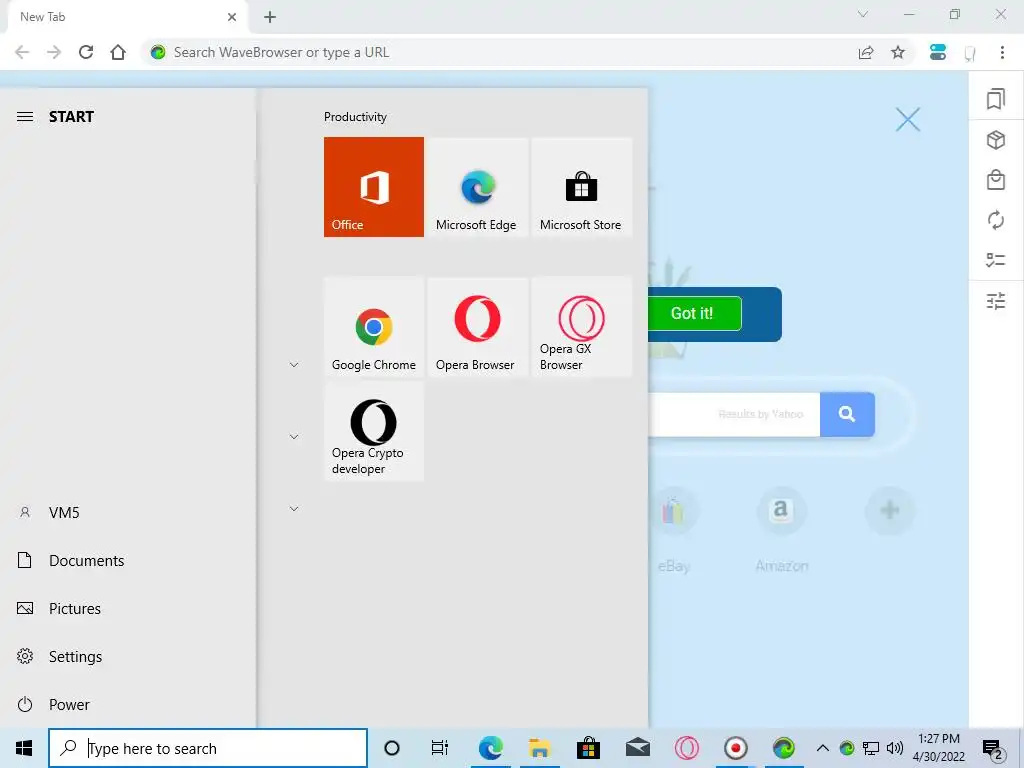The image size is (1024, 768).
Task: Open the checklist sidebar icon
Action: pos(996,260)
